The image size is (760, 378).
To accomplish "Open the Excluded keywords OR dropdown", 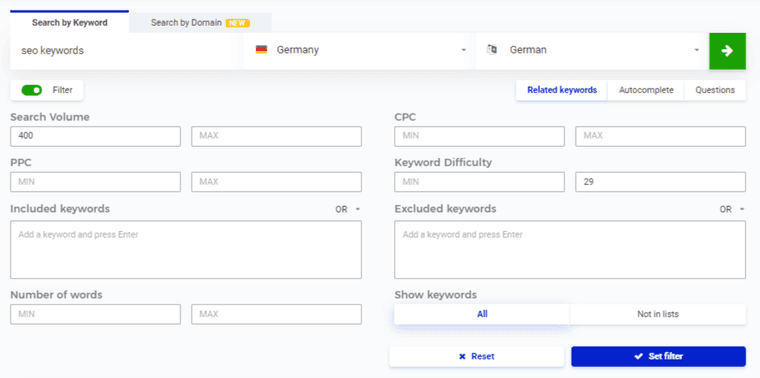I will point(732,209).
